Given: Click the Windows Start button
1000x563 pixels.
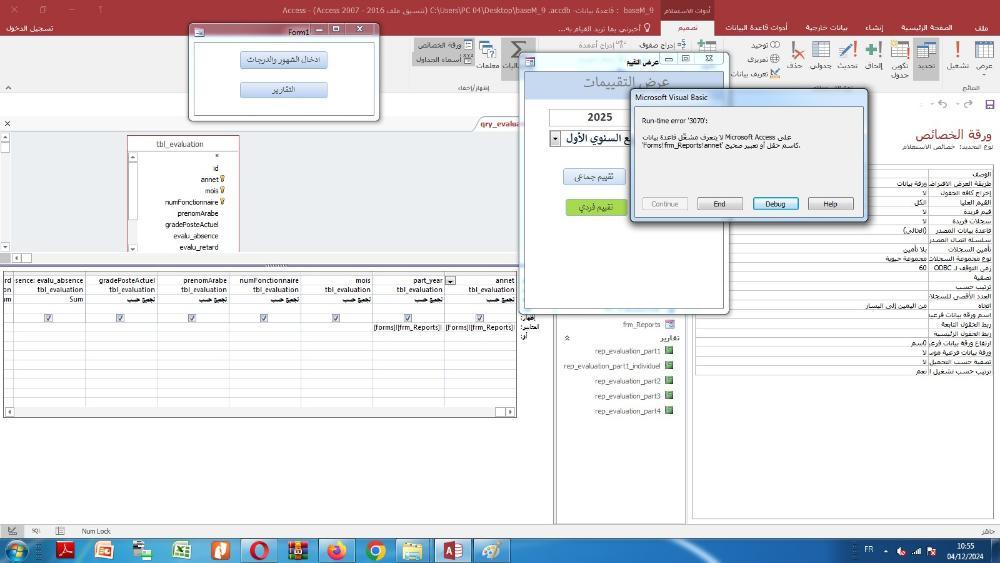Looking at the screenshot, I should [15, 550].
